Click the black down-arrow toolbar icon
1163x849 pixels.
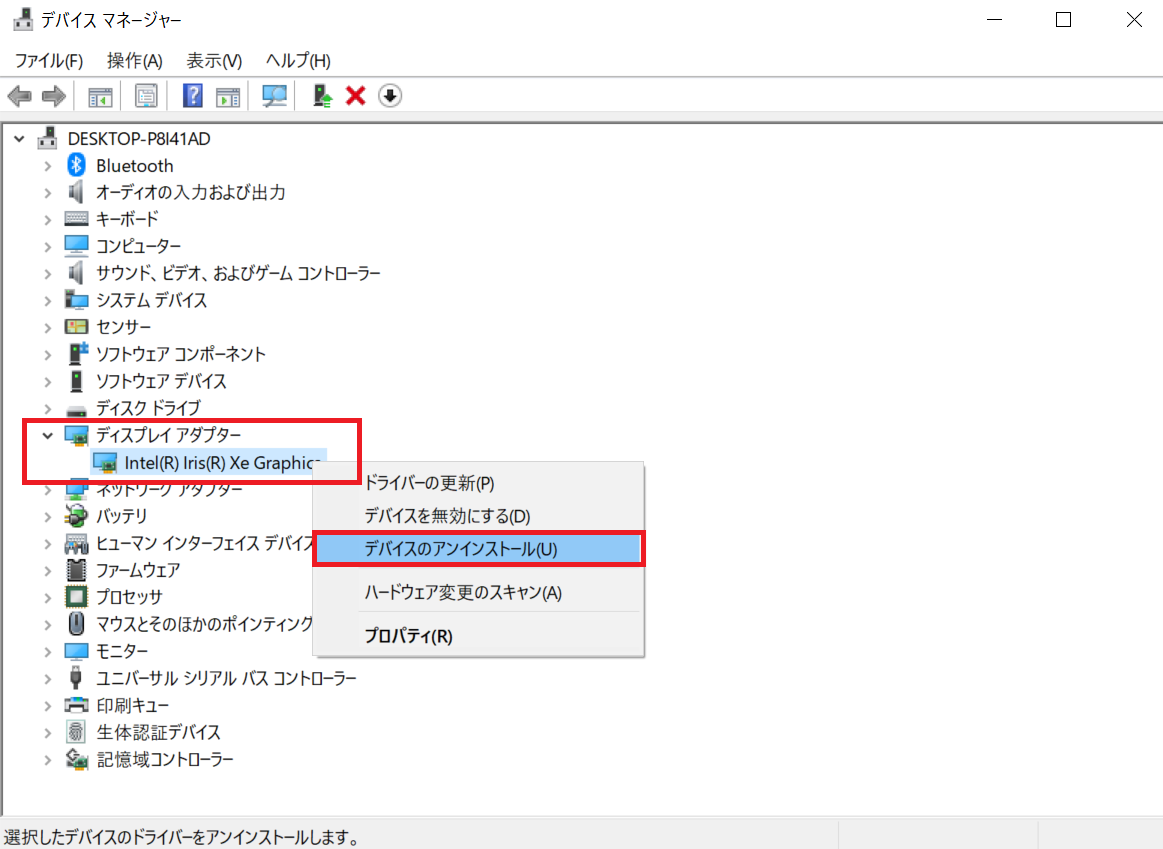[x=390, y=96]
